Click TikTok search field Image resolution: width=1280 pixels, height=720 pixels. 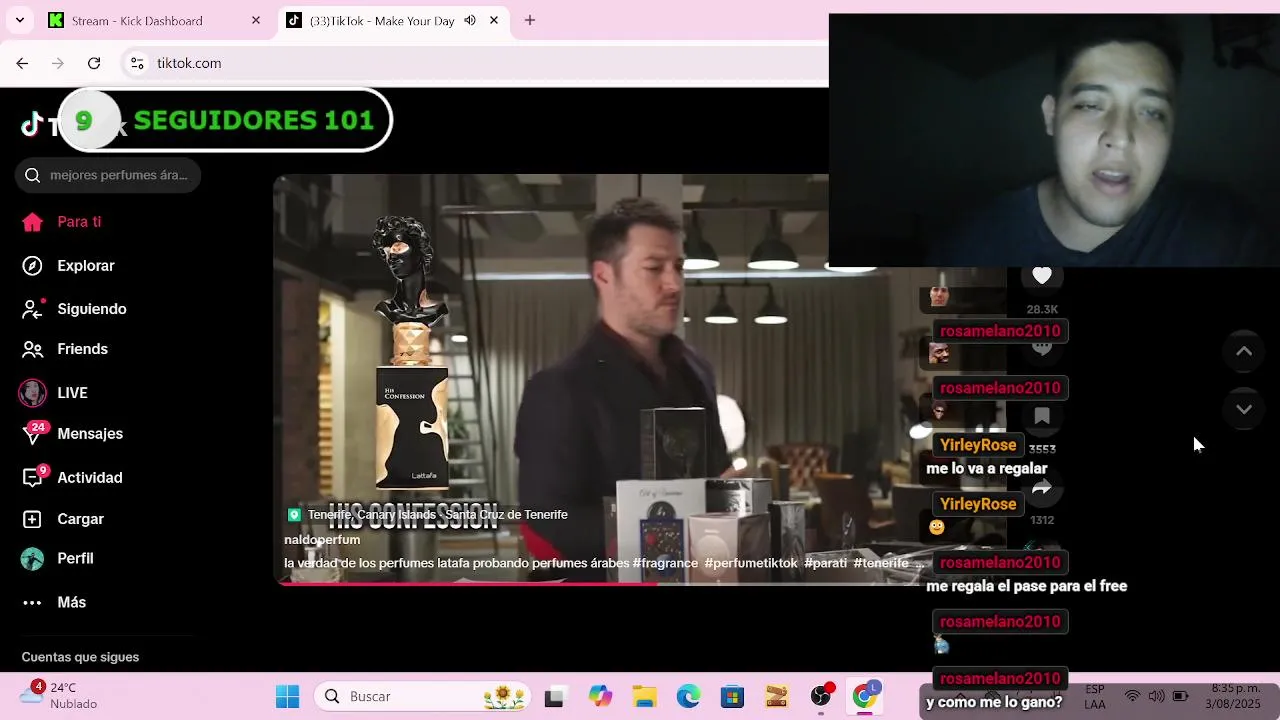coord(108,175)
